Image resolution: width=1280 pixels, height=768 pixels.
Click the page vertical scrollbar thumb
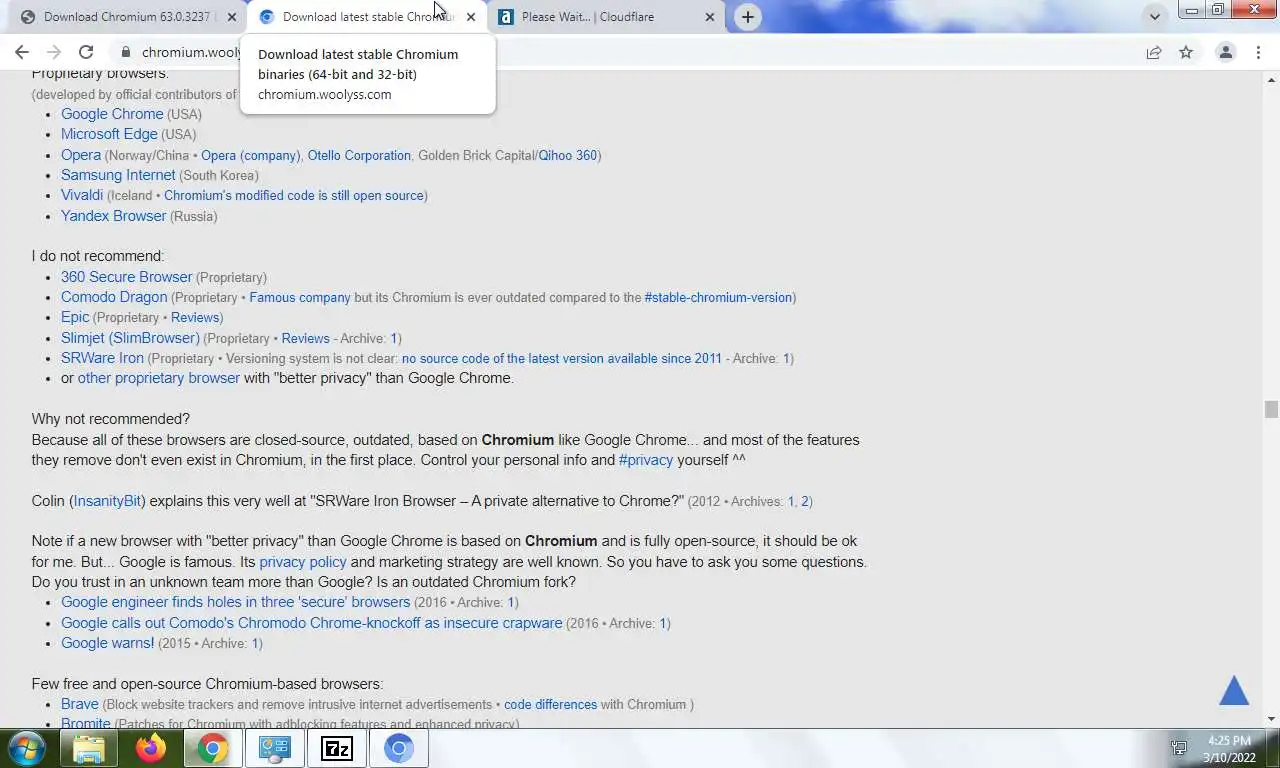pos(1272,409)
